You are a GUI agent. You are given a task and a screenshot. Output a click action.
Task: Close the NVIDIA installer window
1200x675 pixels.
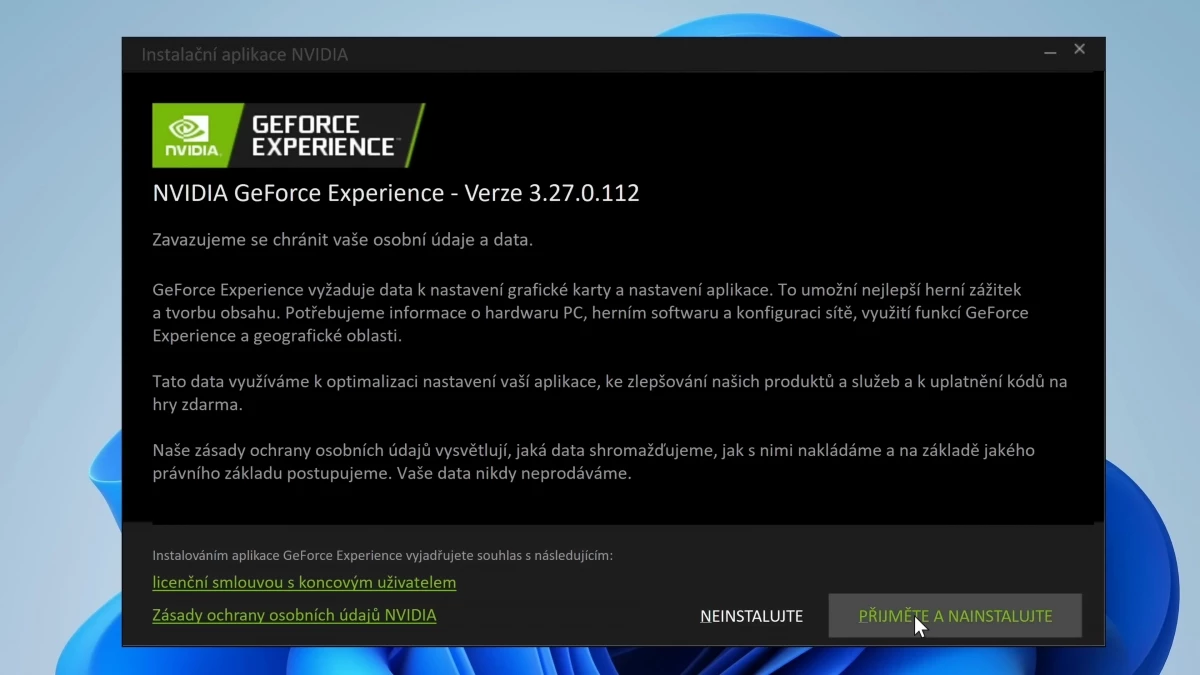[1080, 49]
